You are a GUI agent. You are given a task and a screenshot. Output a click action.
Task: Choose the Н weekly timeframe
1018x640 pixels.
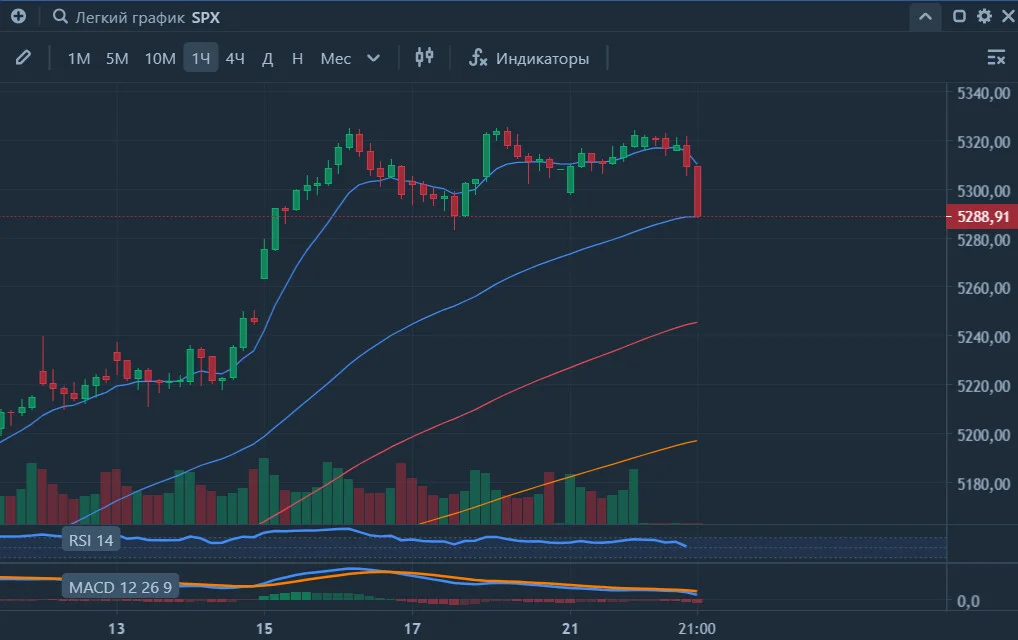click(297, 58)
